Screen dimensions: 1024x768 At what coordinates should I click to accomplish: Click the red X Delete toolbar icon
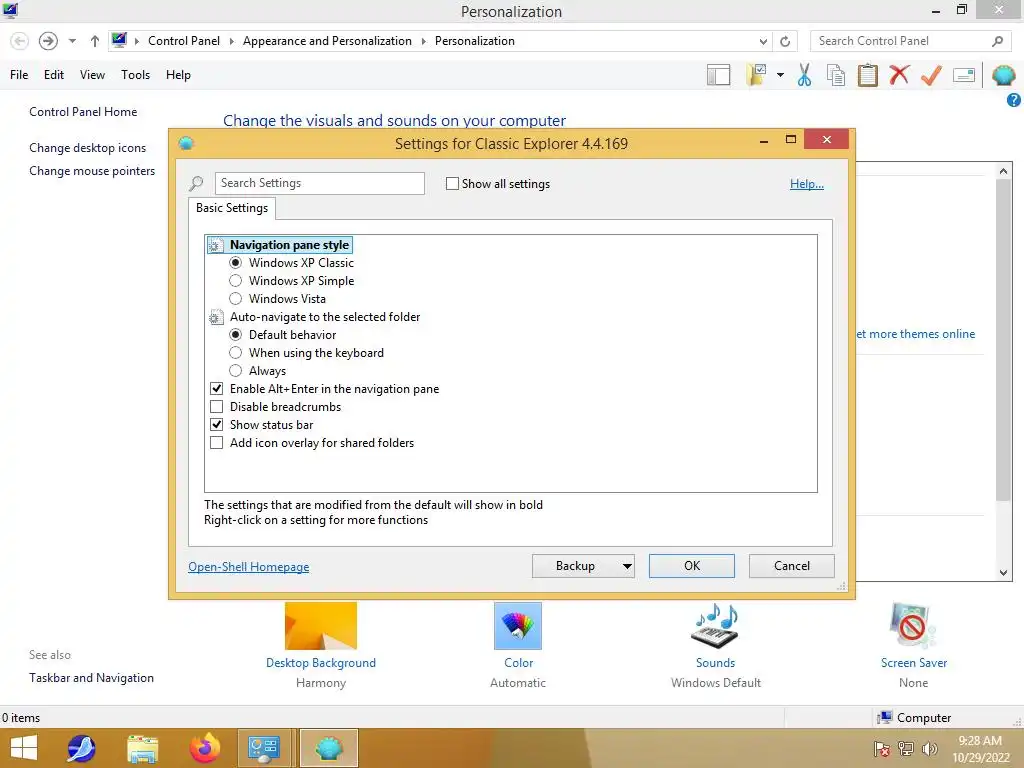[x=899, y=74]
